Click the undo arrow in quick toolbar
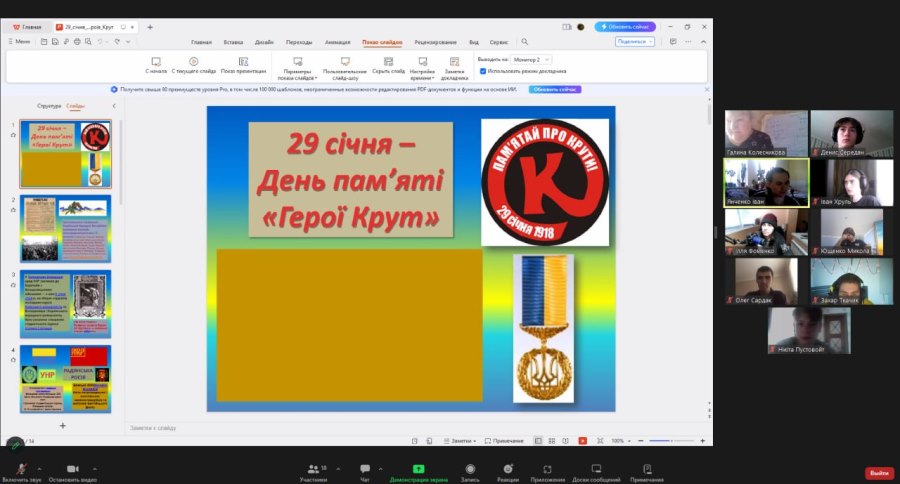Image resolution: width=900 pixels, height=484 pixels. tap(100, 42)
